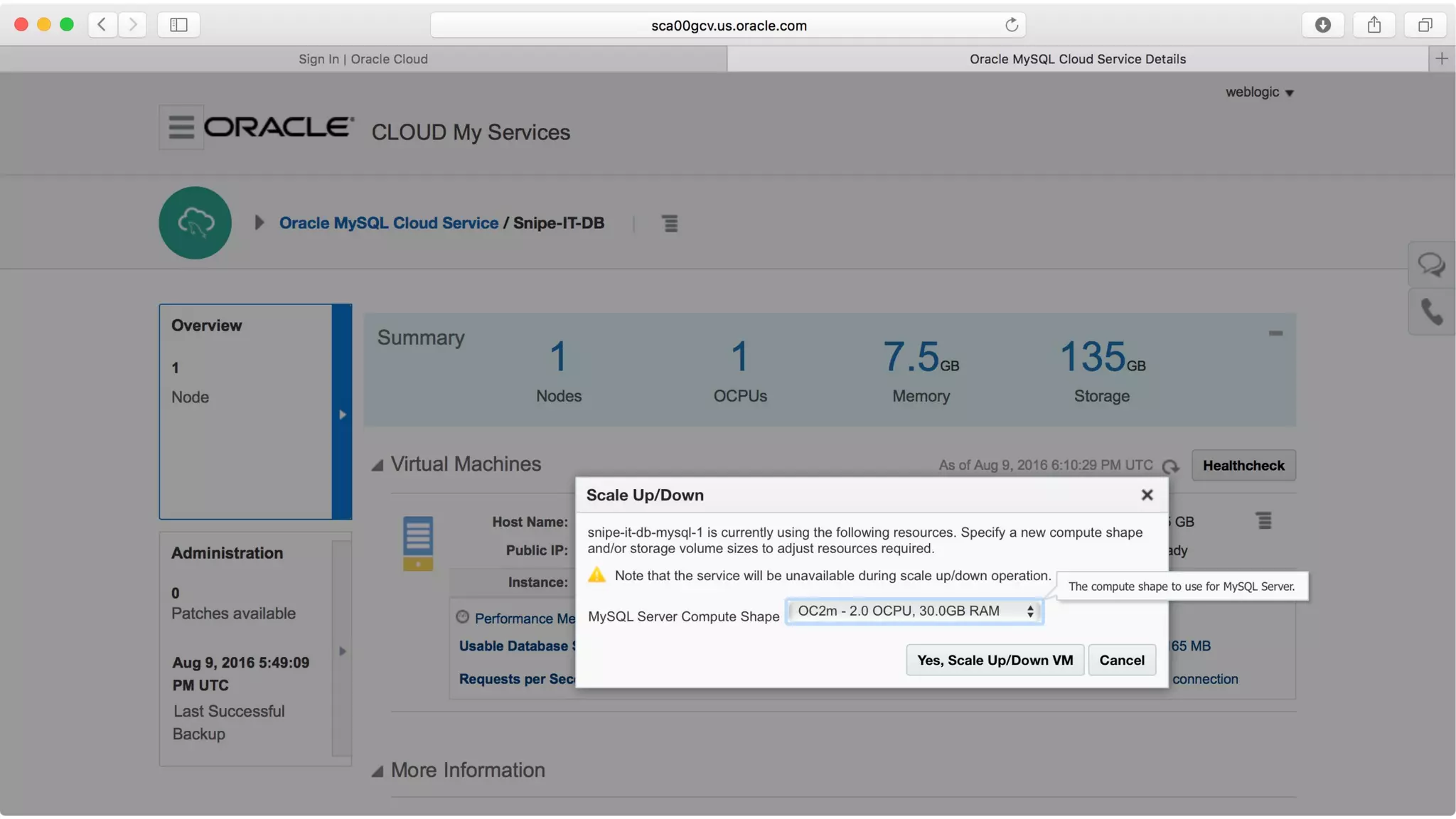Open the chat support side icon
Viewport: 1456px width, 819px height.
pos(1430,265)
